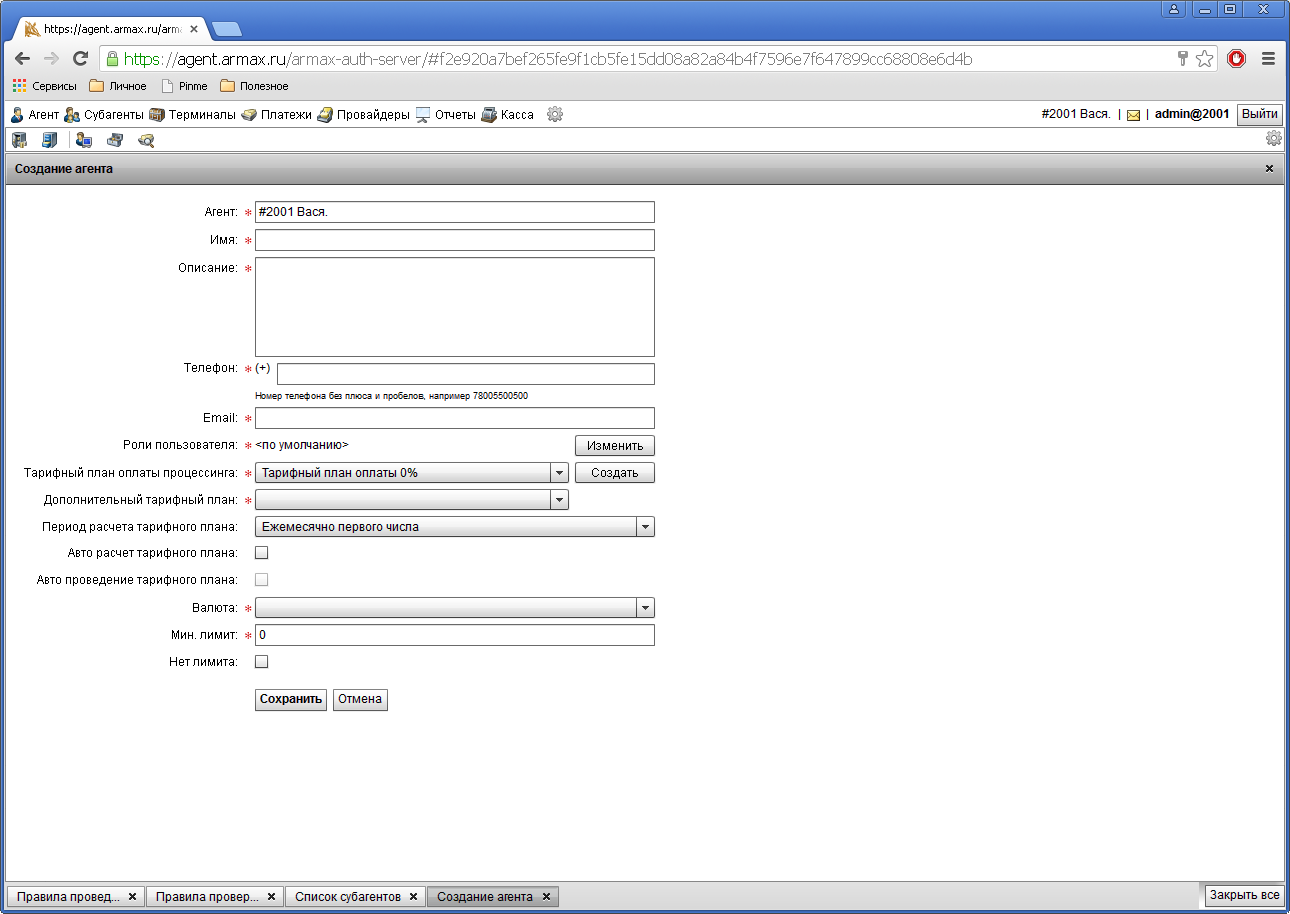This screenshot has height=914, width=1290.
Task: Open messages via the envelope icon
Action: (1134, 115)
